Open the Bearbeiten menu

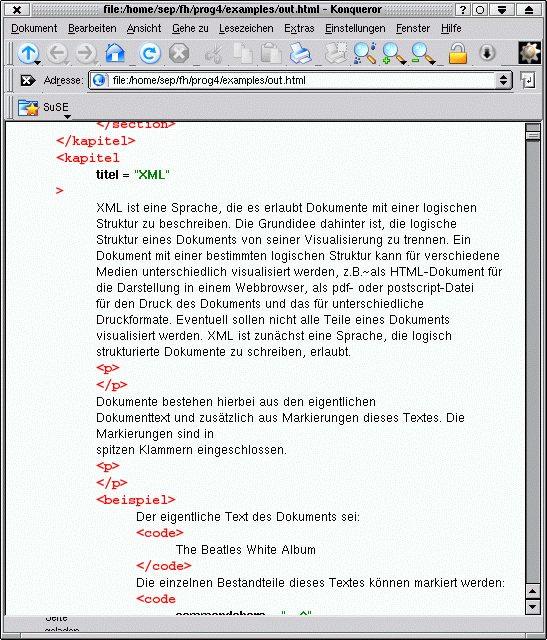pos(92,29)
